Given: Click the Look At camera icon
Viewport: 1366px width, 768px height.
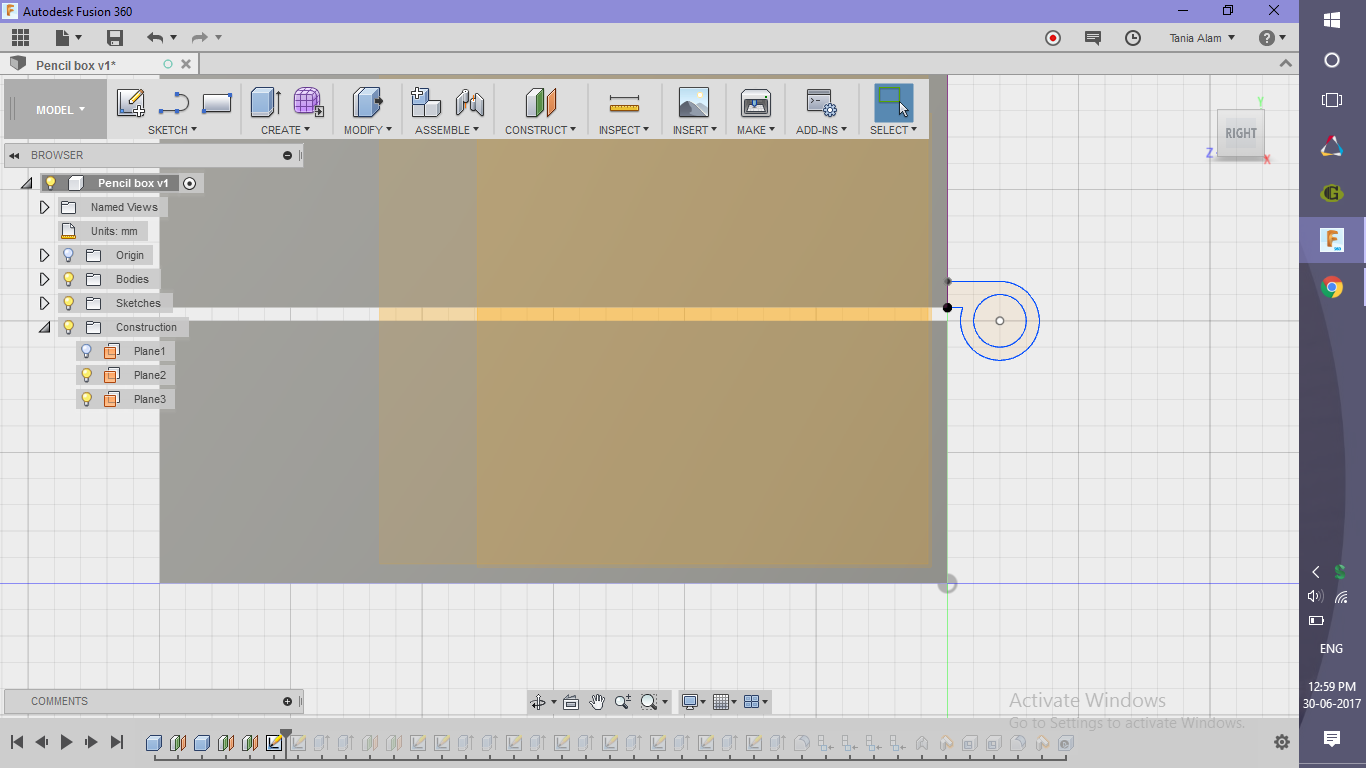Looking at the screenshot, I should tap(571, 702).
